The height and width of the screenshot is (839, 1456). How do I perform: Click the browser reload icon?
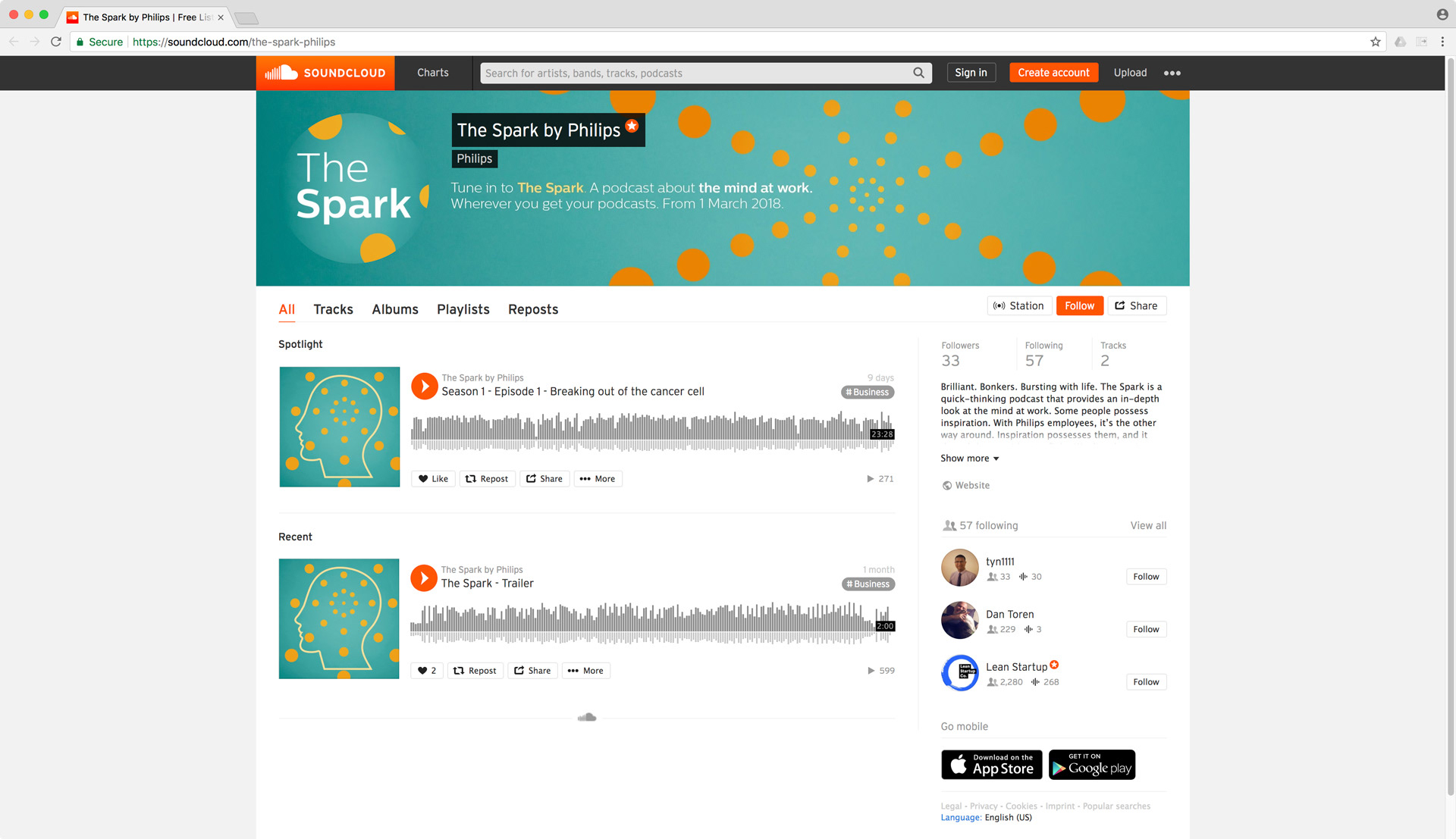click(55, 42)
